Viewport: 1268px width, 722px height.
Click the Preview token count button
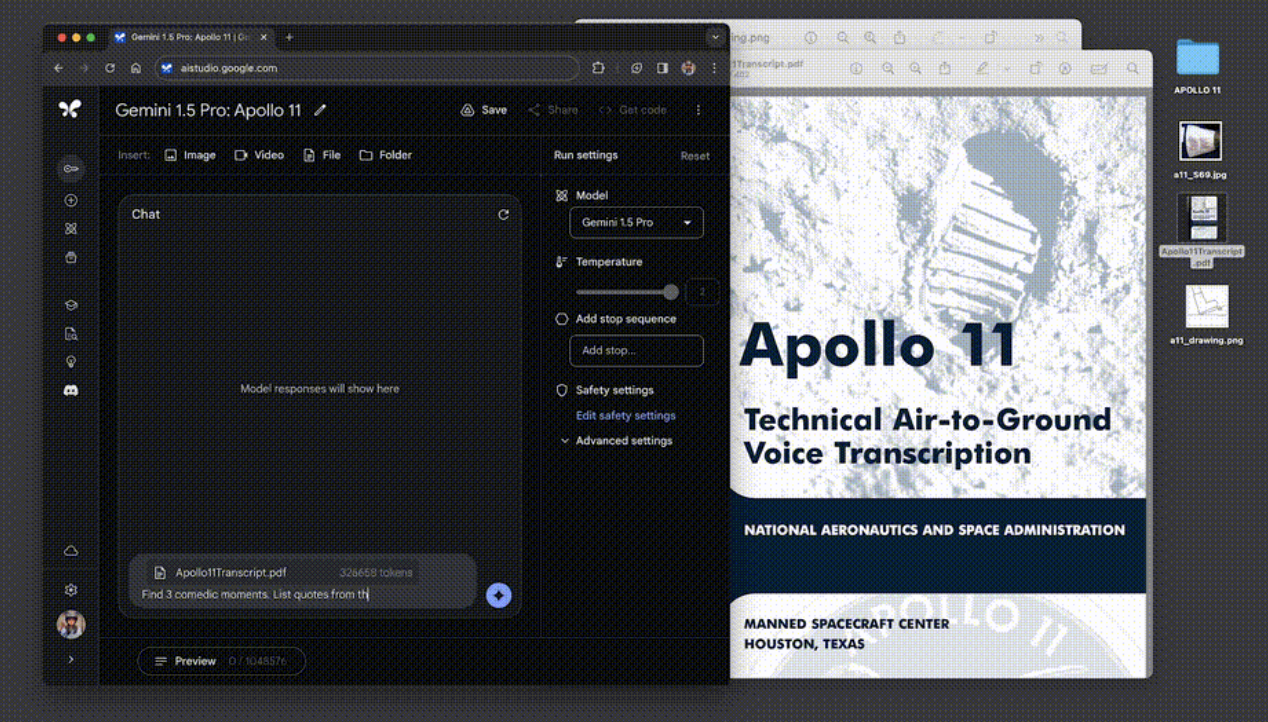pos(221,661)
